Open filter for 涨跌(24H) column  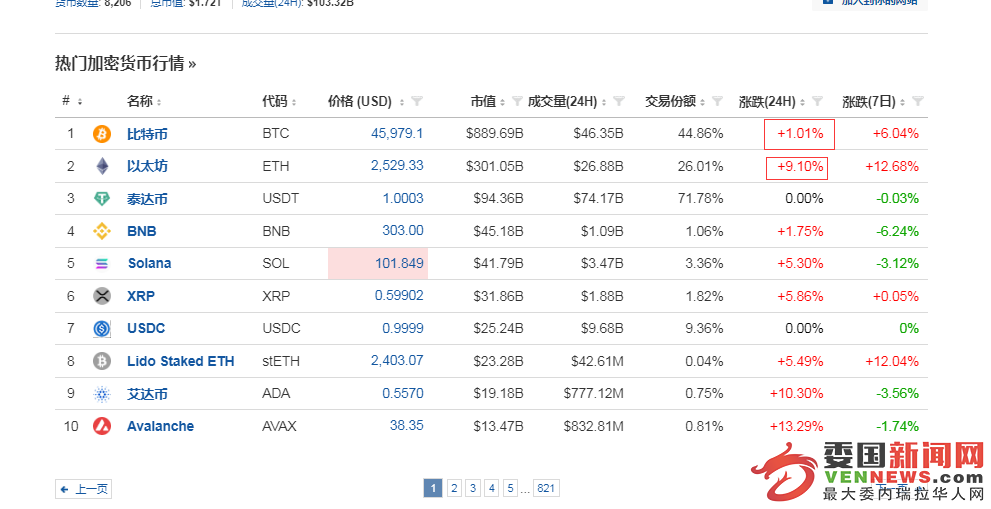817,101
